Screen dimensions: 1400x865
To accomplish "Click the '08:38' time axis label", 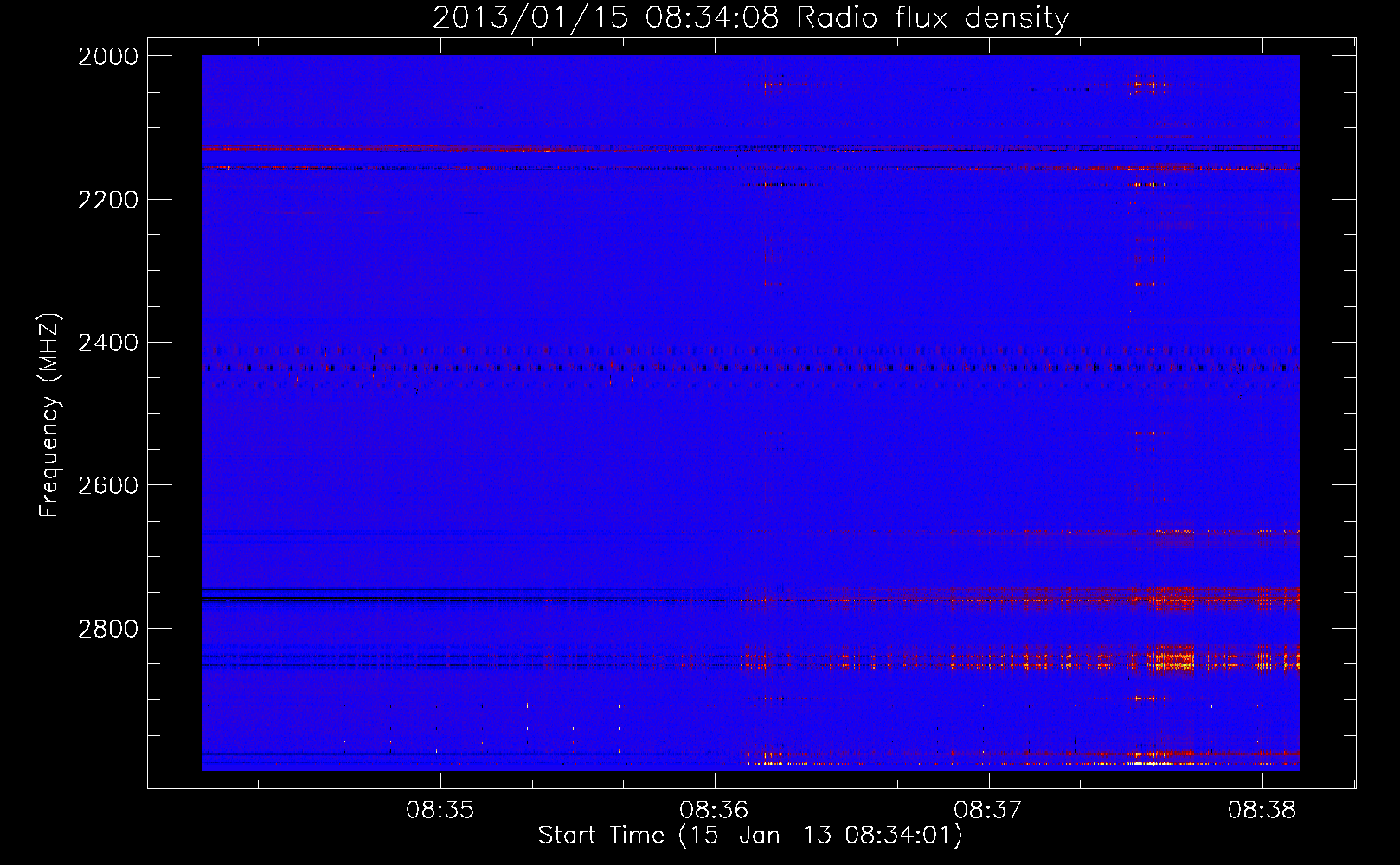I will click(1262, 811).
